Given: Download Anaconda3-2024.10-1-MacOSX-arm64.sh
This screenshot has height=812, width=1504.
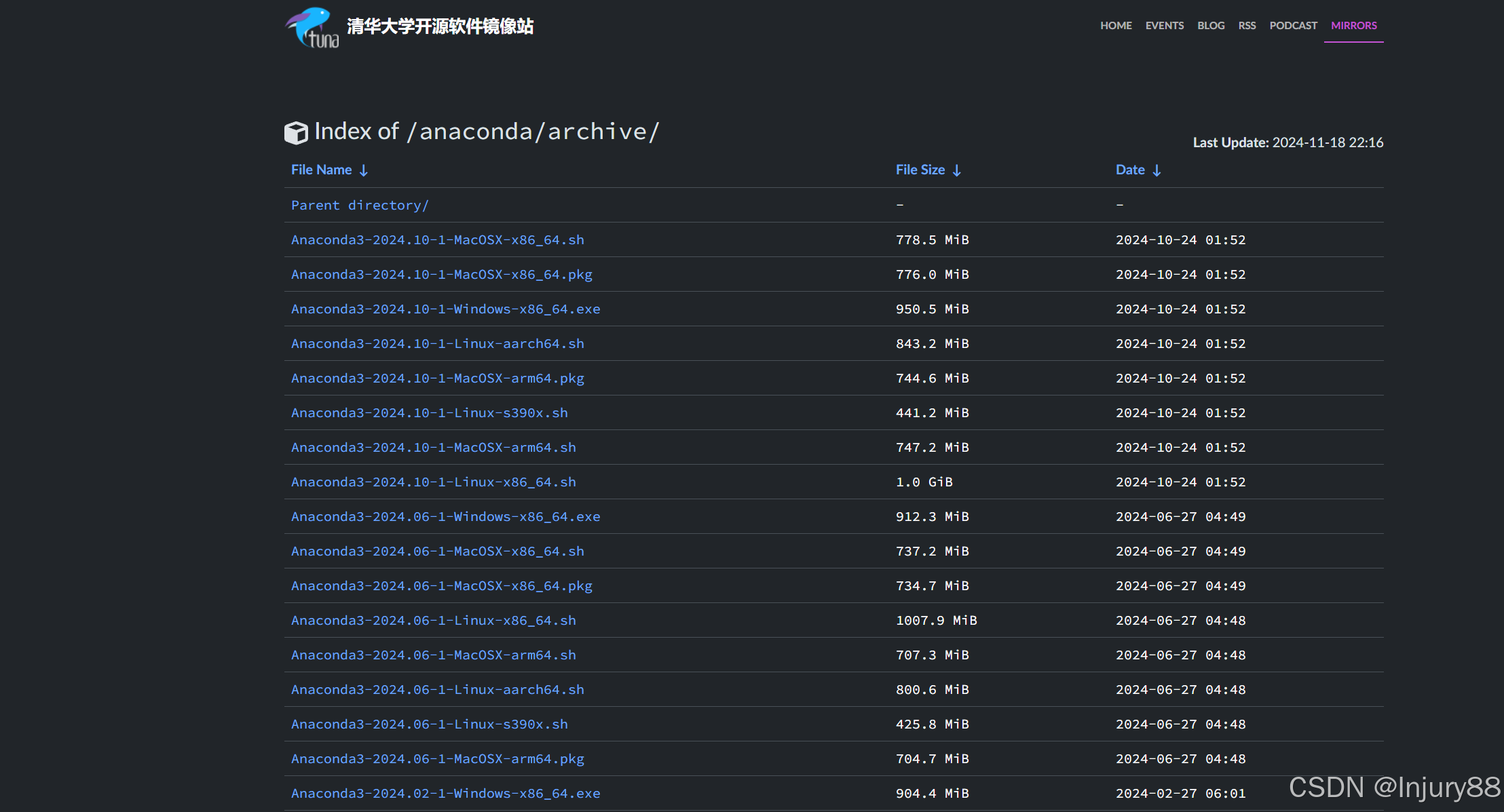Looking at the screenshot, I should click(x=434, y=448).
